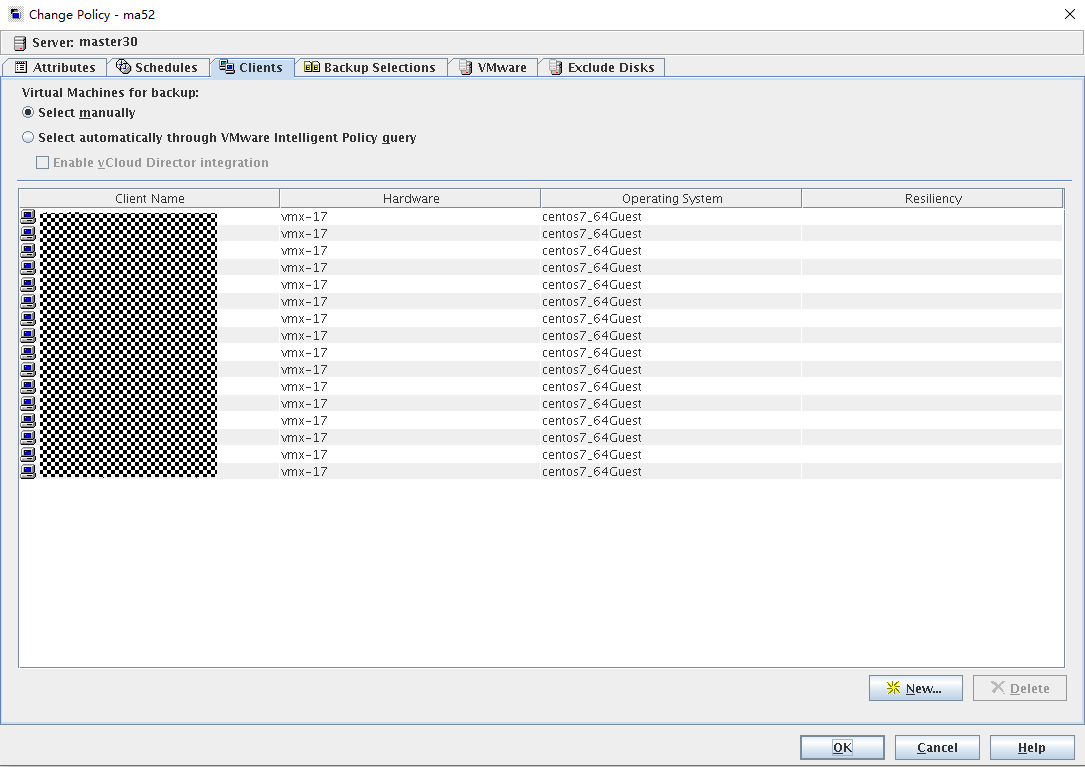Click the Change Policy window title icon
1085x767 pixels.
tap(16, 15)
